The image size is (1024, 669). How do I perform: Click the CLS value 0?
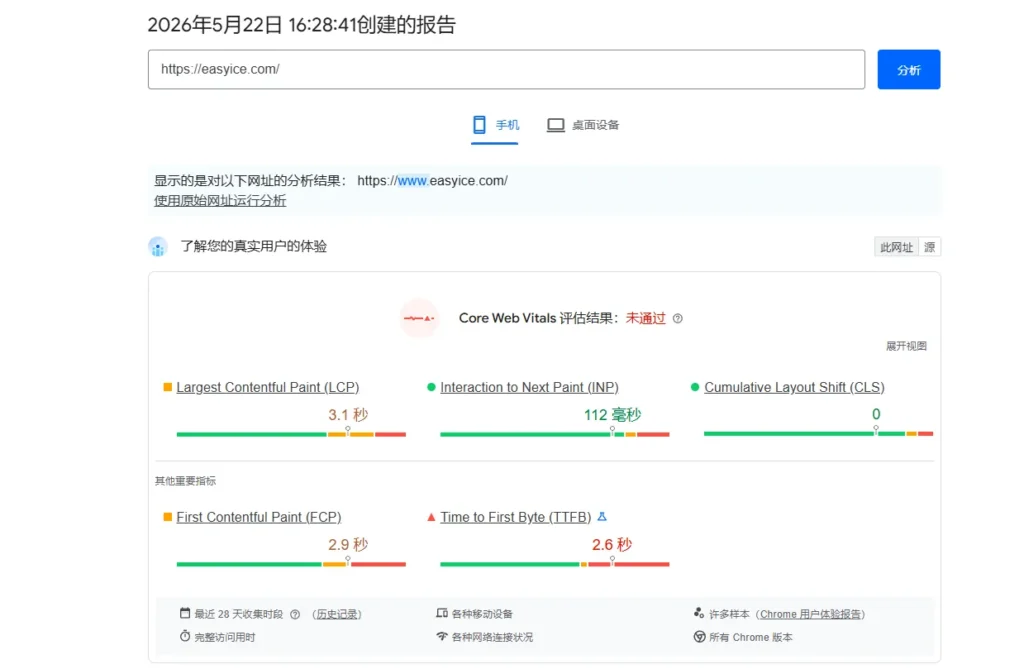tap(876, 414)
